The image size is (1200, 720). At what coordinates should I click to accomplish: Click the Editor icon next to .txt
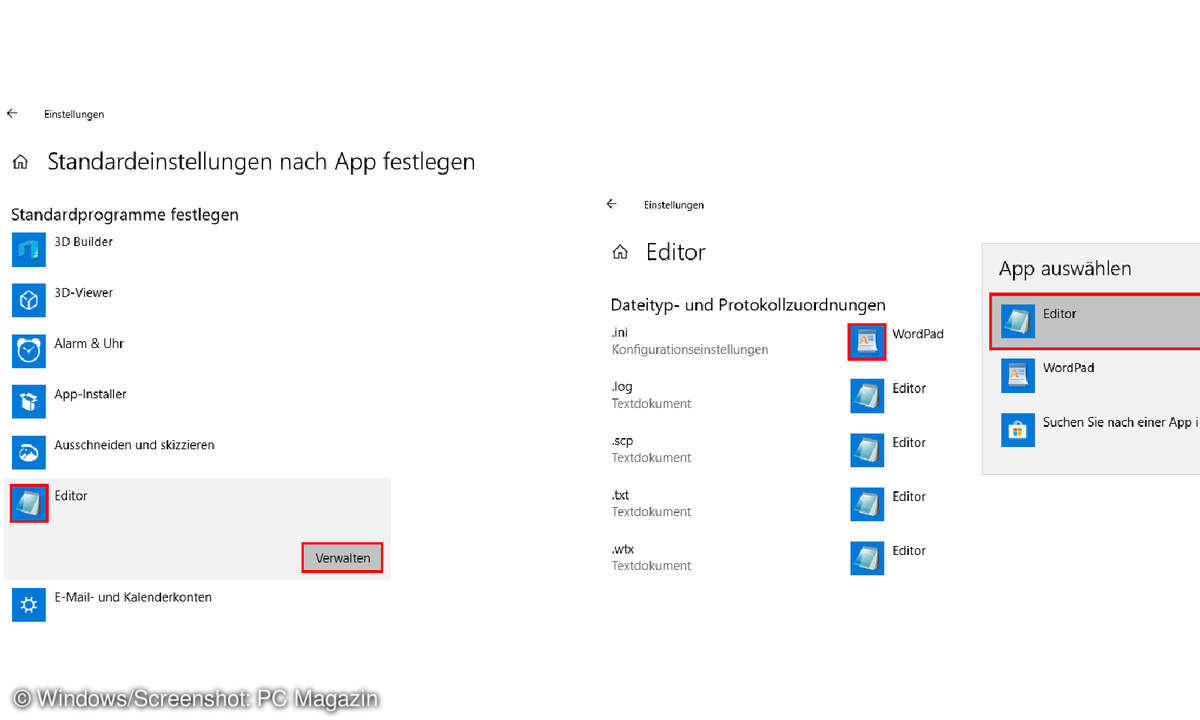(867, 503)
